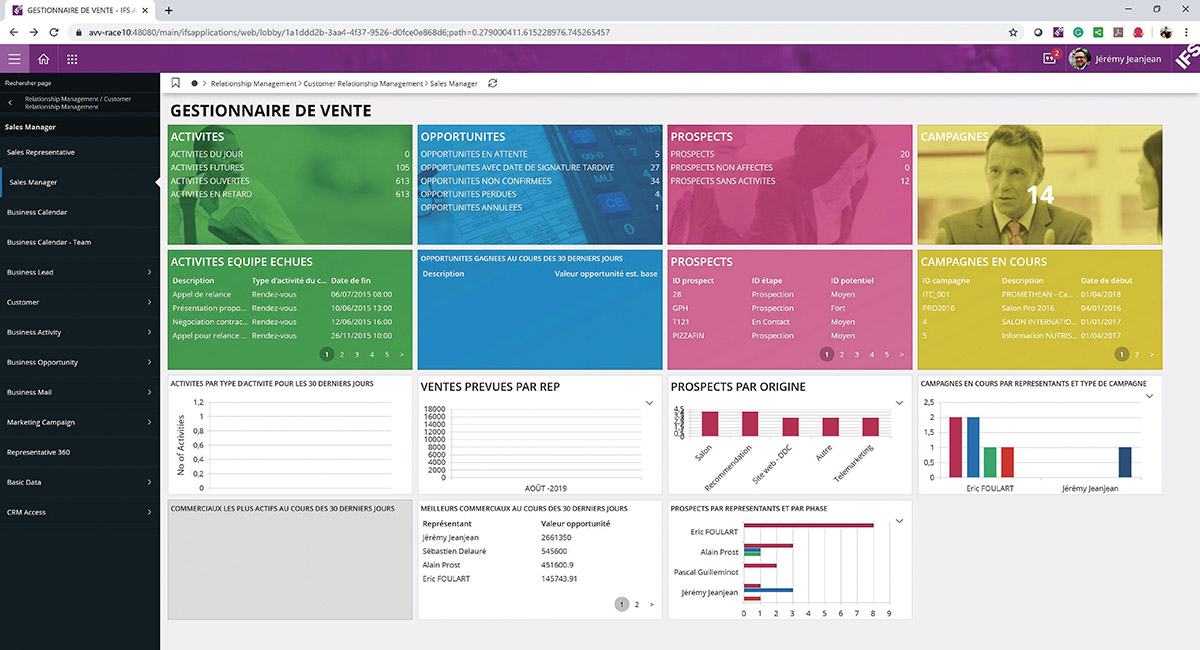1200x650 pixels.
Task: Open the apps grid launcher icon
Action: coord(72,59)
